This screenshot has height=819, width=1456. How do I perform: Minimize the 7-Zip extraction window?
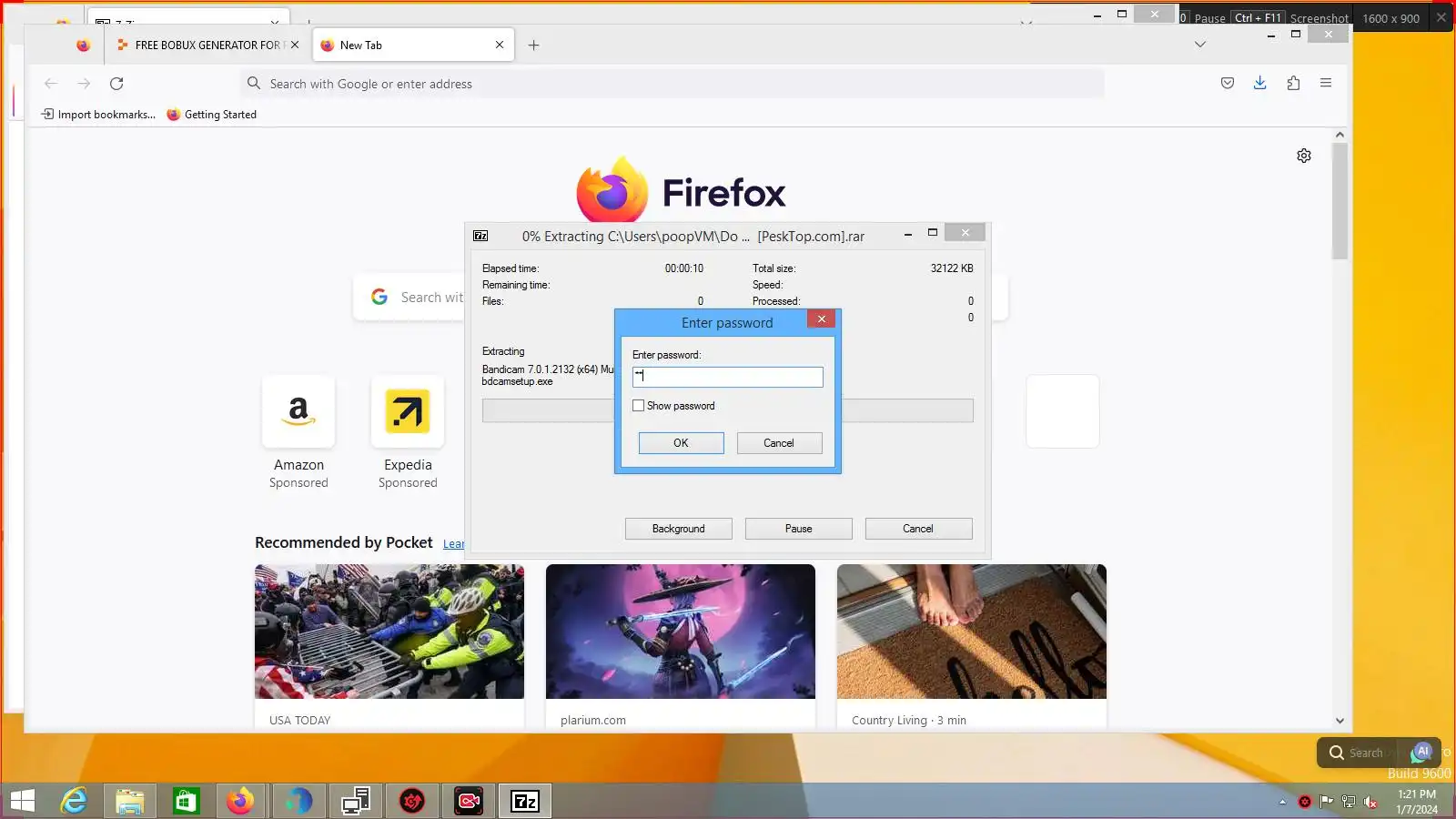tap(908, 235)
